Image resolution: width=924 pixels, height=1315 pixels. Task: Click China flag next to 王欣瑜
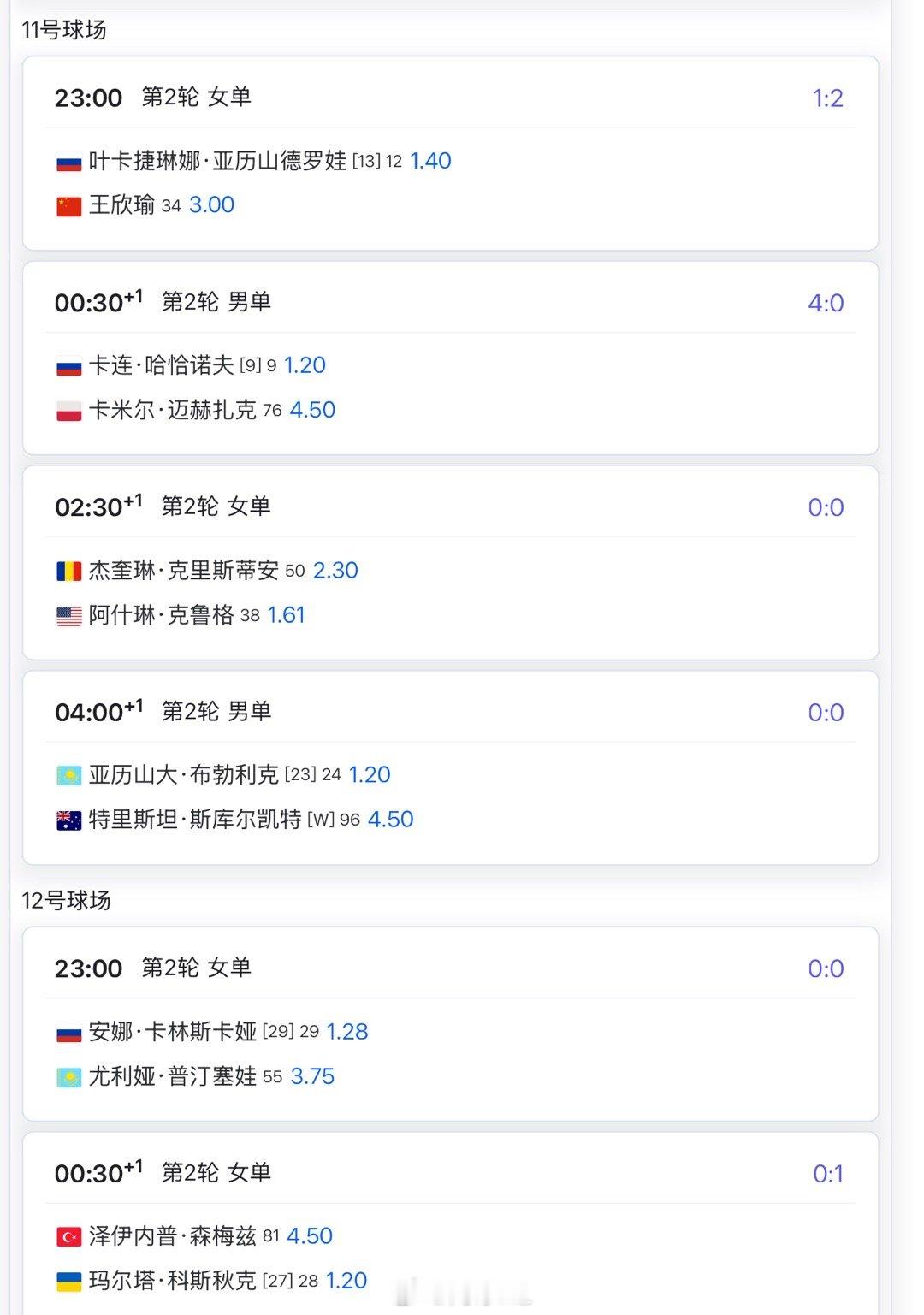[x=68, y=206]
